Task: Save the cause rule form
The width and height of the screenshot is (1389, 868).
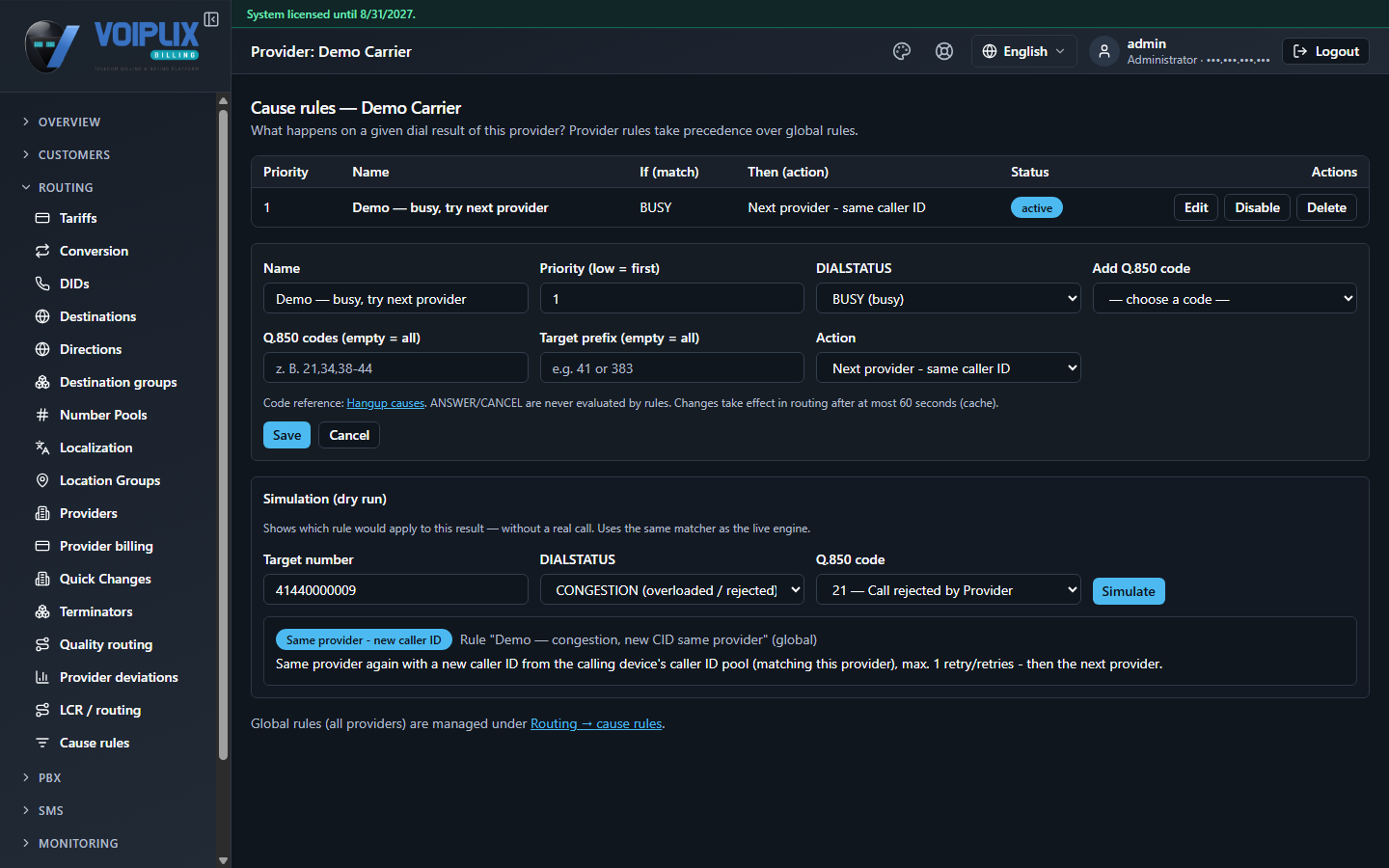Action: (x=286, y=435)
